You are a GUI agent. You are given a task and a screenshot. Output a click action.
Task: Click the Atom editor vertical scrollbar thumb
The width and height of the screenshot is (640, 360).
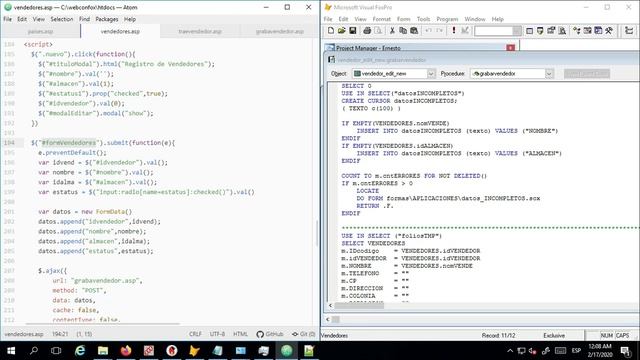(316, 233)
